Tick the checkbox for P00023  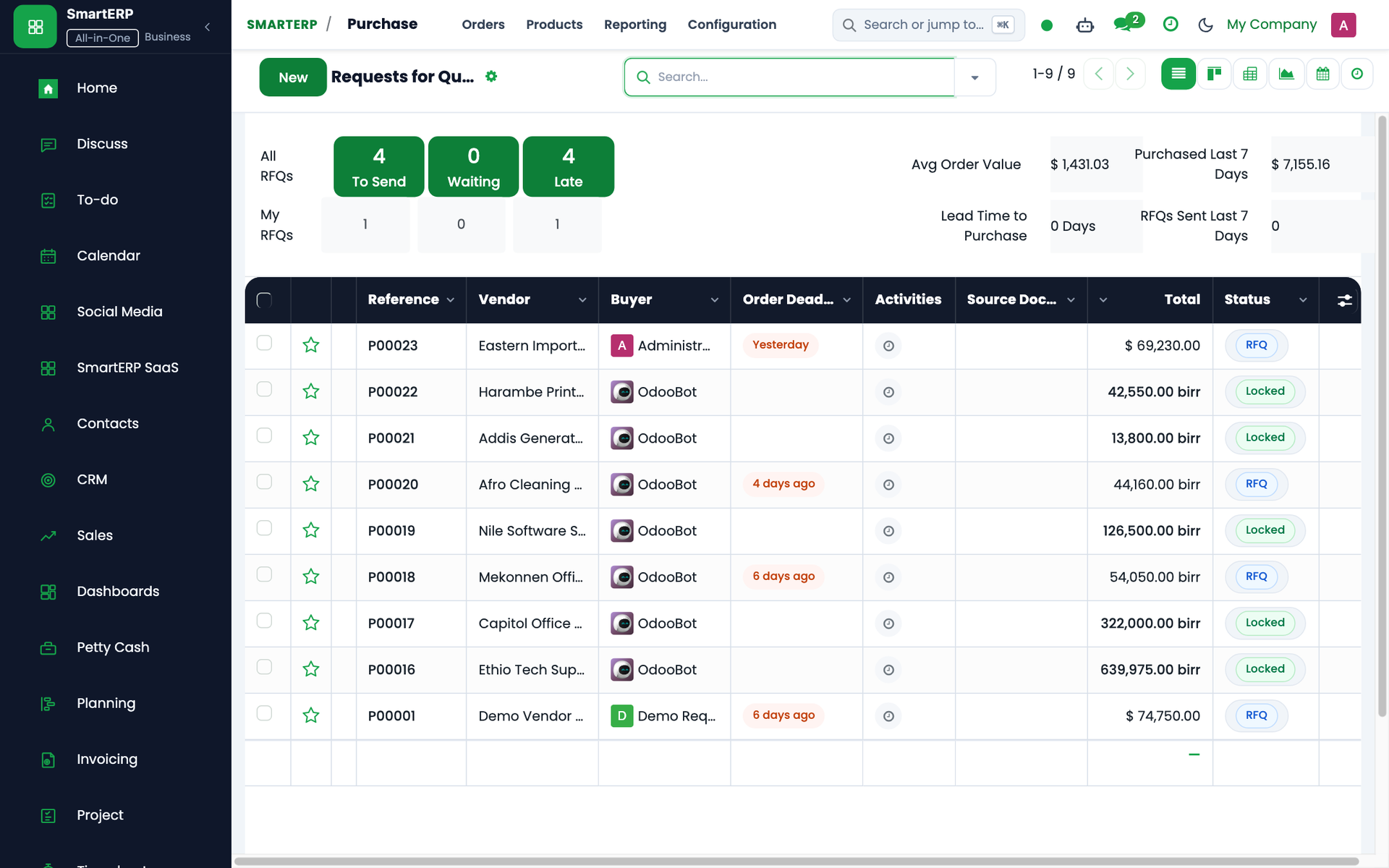click(264, 343)
